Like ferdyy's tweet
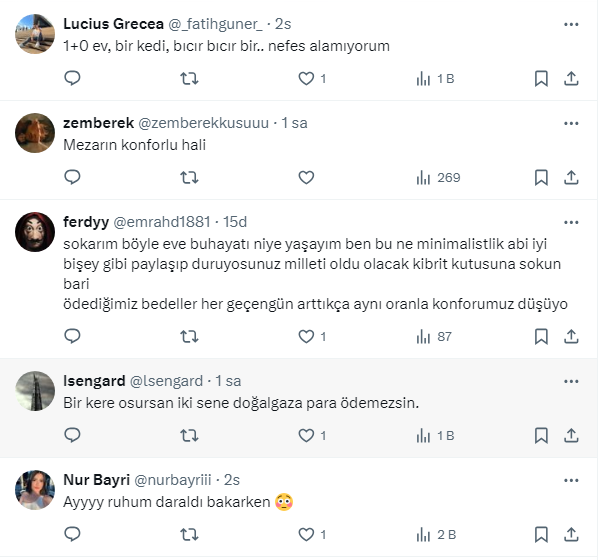The height and width of the screenshot is (560, 612). coord(307,337)
